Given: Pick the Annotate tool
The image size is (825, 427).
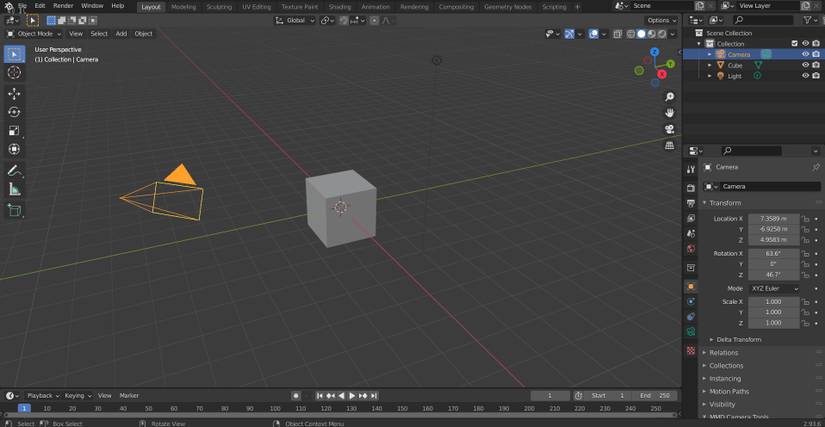Looking at the screenshot, I should click(14, 171).
